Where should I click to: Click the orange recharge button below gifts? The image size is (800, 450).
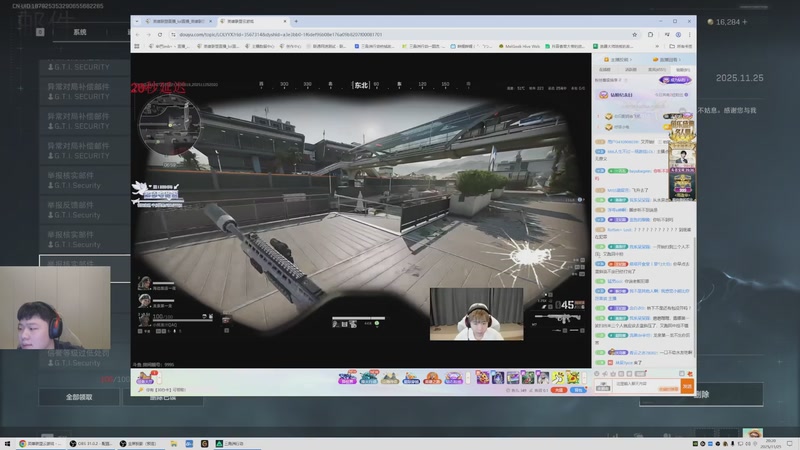point(560,390)
